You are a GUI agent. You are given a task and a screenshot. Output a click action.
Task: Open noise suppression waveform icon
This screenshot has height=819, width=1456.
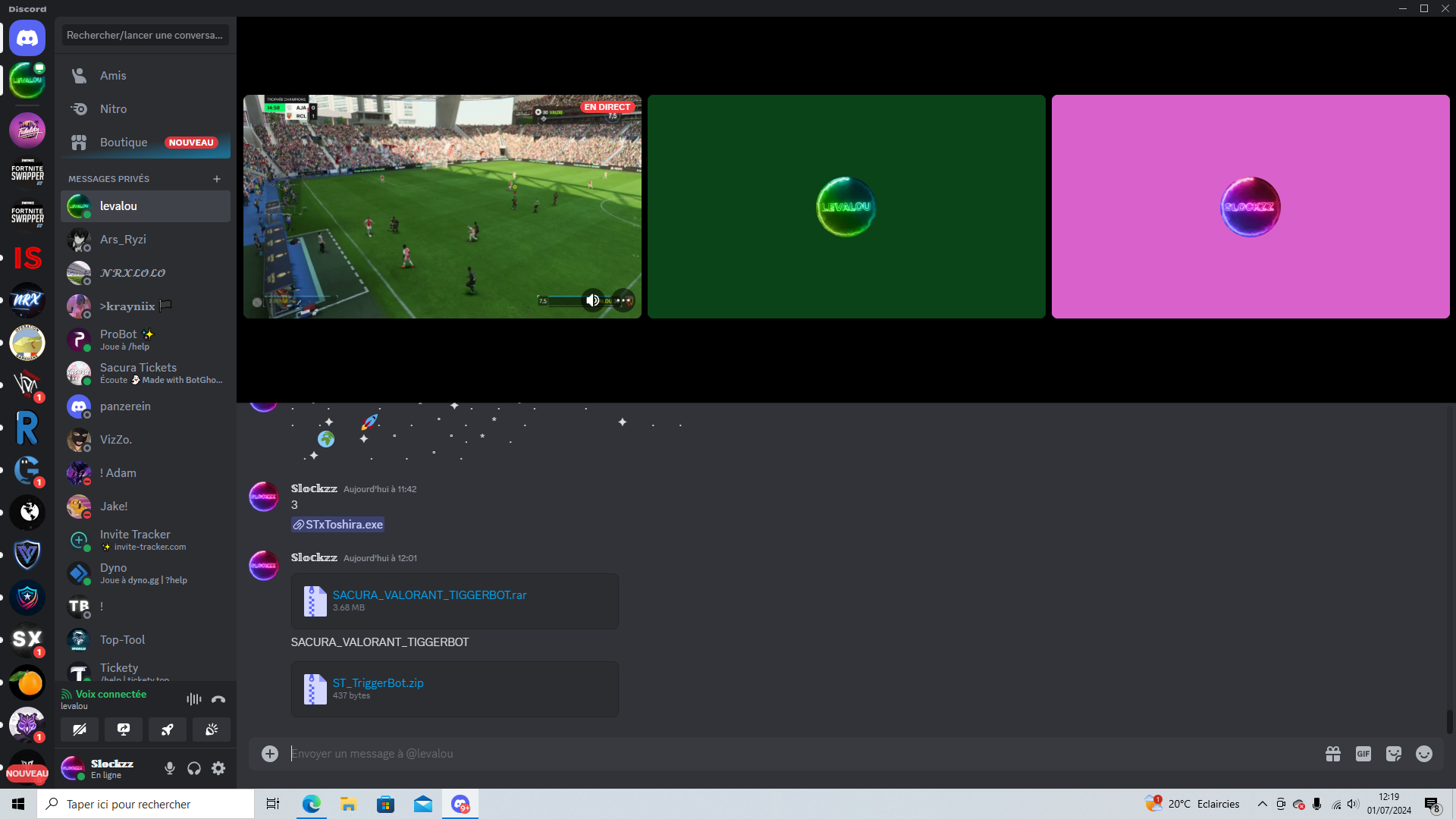coord(194,699)
